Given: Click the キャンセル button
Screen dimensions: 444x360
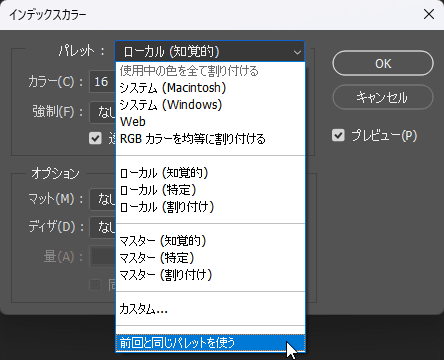Looking at the screenshot, I should [383, 97].
